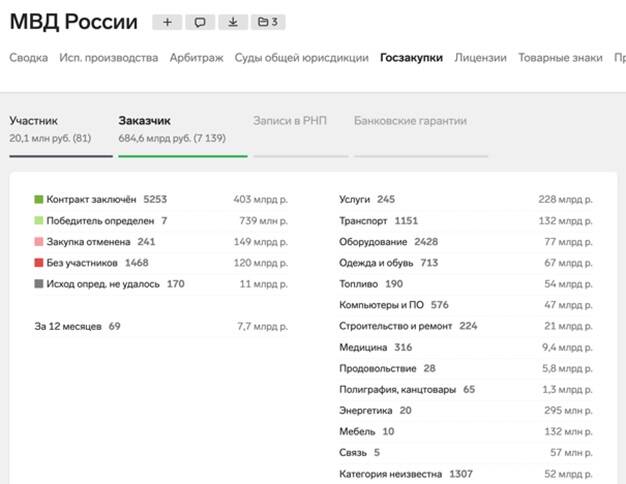Open the За 12 месяцев 69 row
Image resolution: width=626 pixels, height=484 pixels.
(x=161, y=326)
